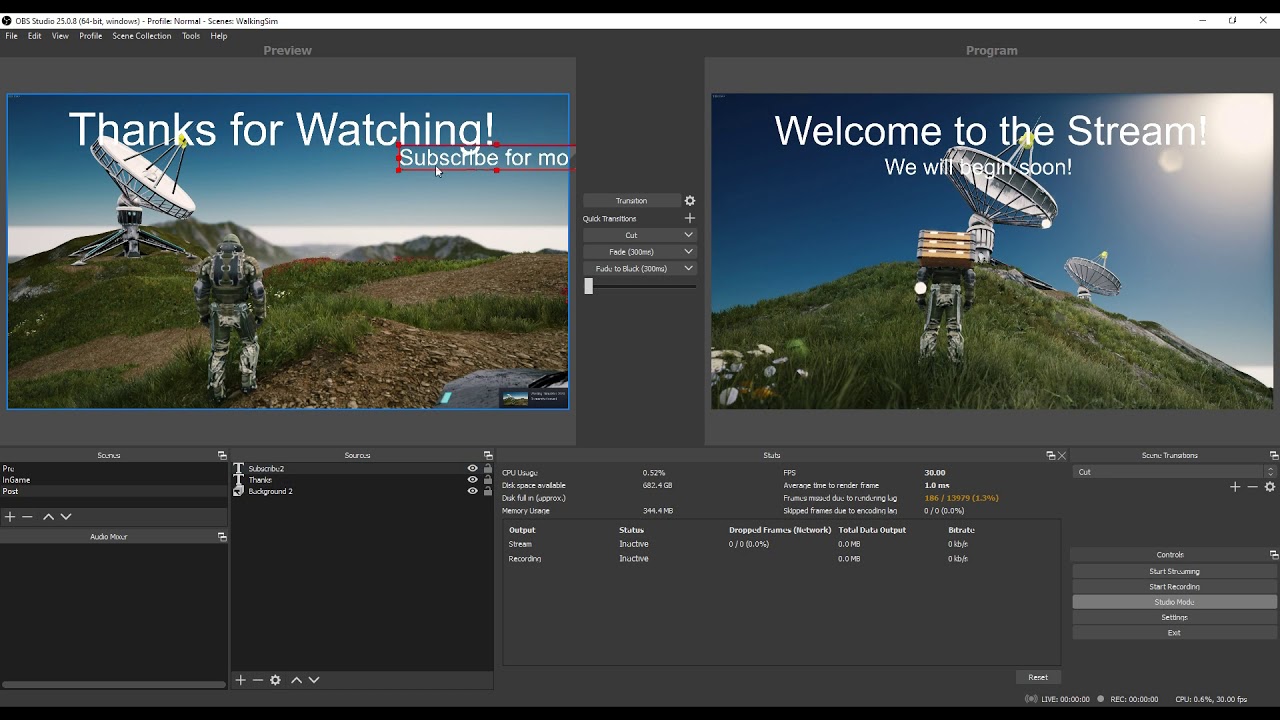Open the Scene Collection menu

pos(141,36)
